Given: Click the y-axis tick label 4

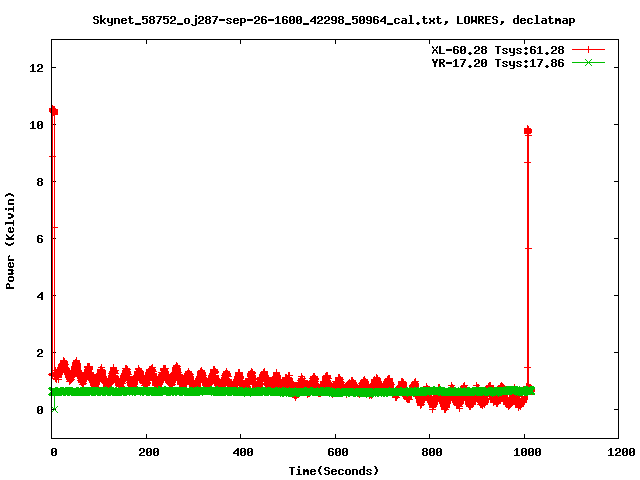Looking at the screenshot, I should pos(40,296).
